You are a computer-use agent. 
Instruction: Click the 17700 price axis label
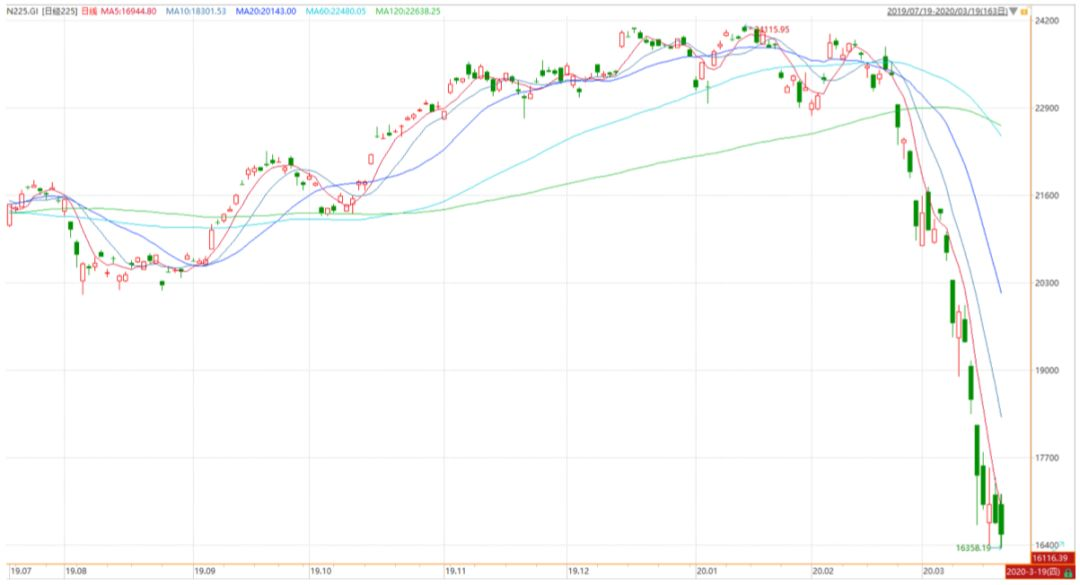[1047, 458]
